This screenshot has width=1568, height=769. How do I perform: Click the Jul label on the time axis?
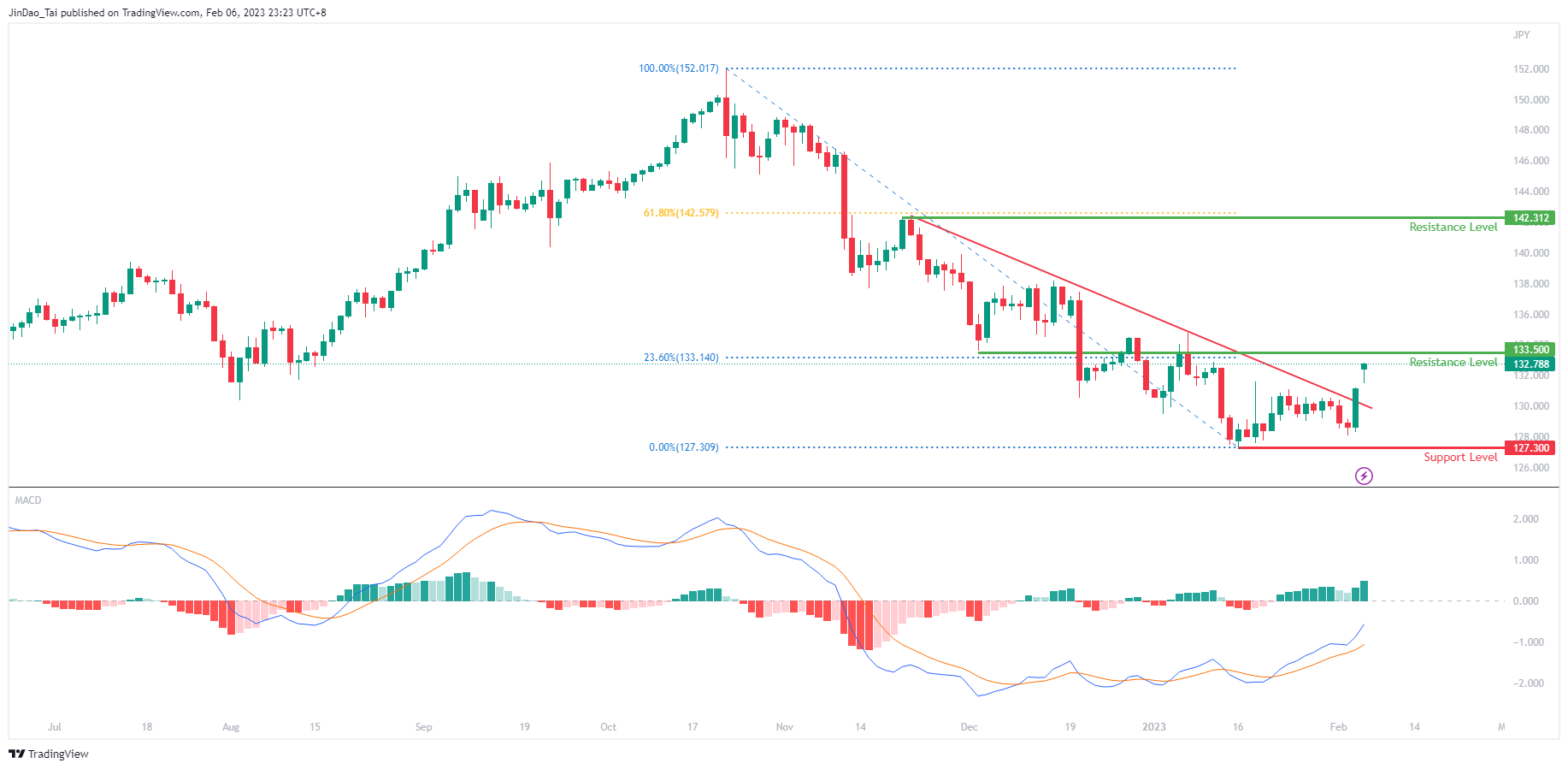point(55,727)
